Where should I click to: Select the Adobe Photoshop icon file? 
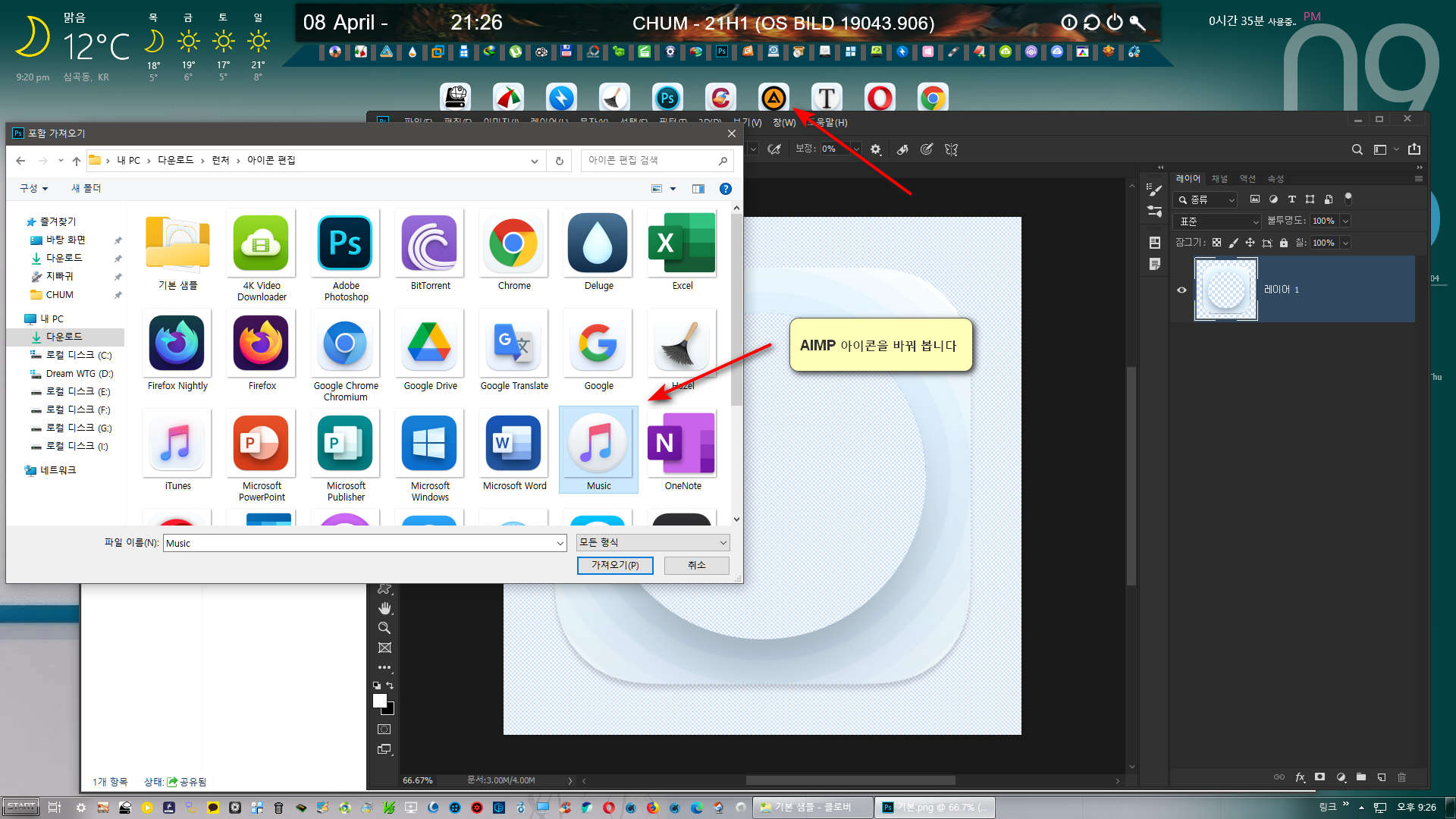[x=346, y=256]
